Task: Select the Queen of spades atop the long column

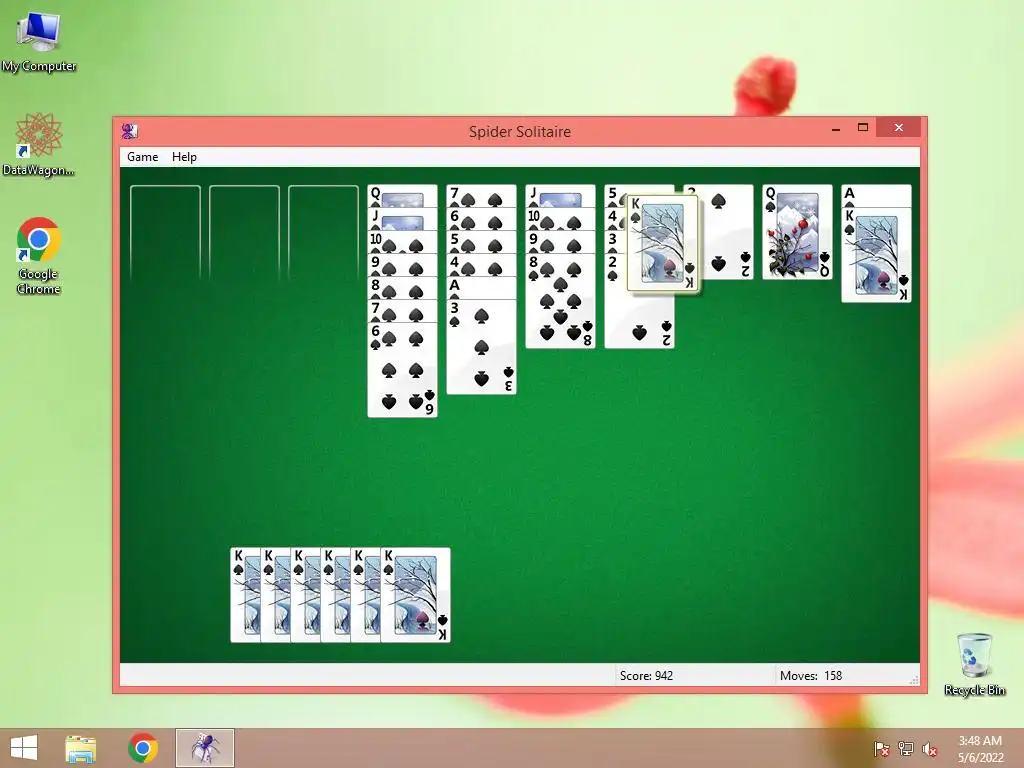Action: coord(402,196)
